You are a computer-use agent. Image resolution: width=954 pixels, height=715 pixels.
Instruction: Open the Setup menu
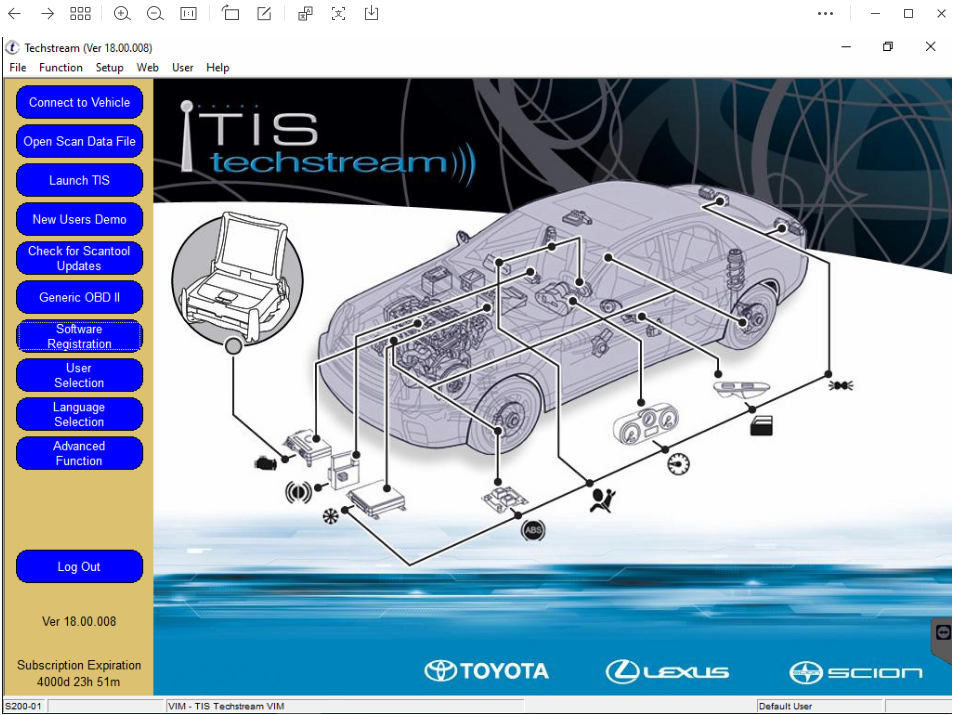pos(110,68)
